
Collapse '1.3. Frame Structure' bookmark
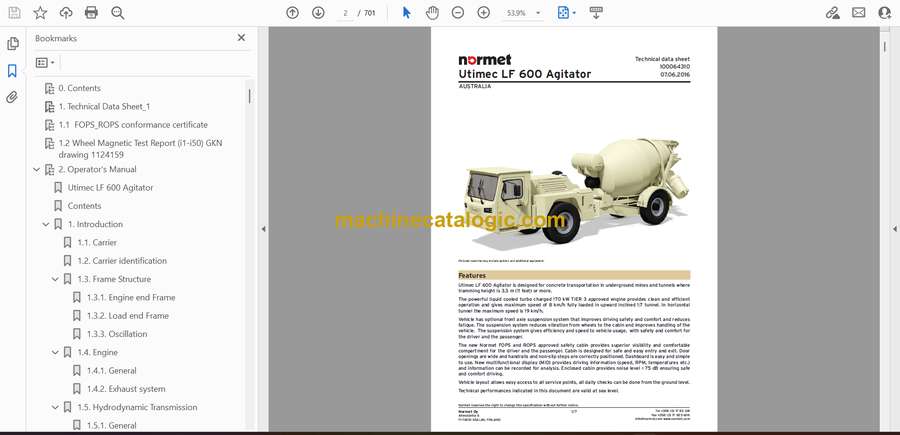tap(55, 279)
